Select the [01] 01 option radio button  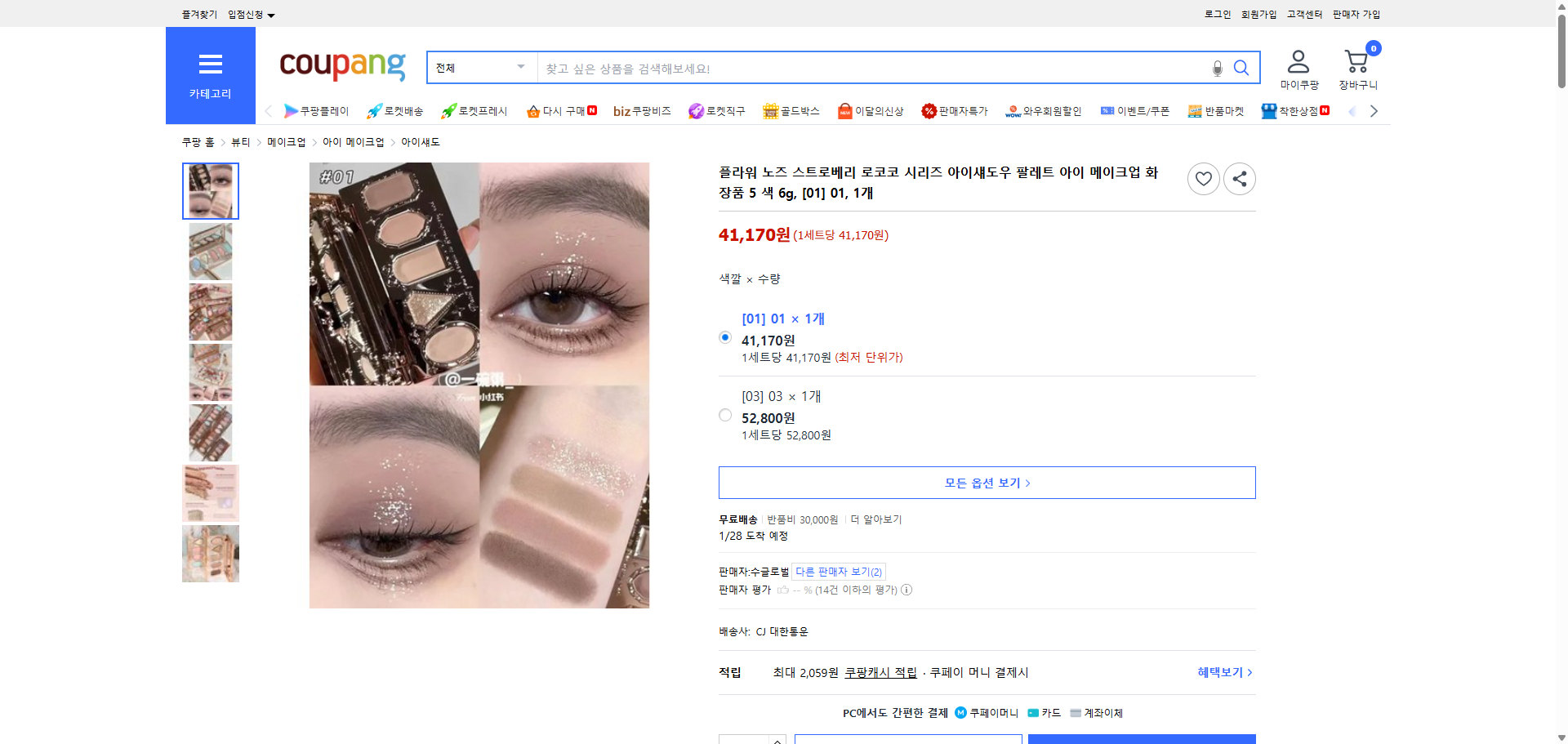point(724,336)
